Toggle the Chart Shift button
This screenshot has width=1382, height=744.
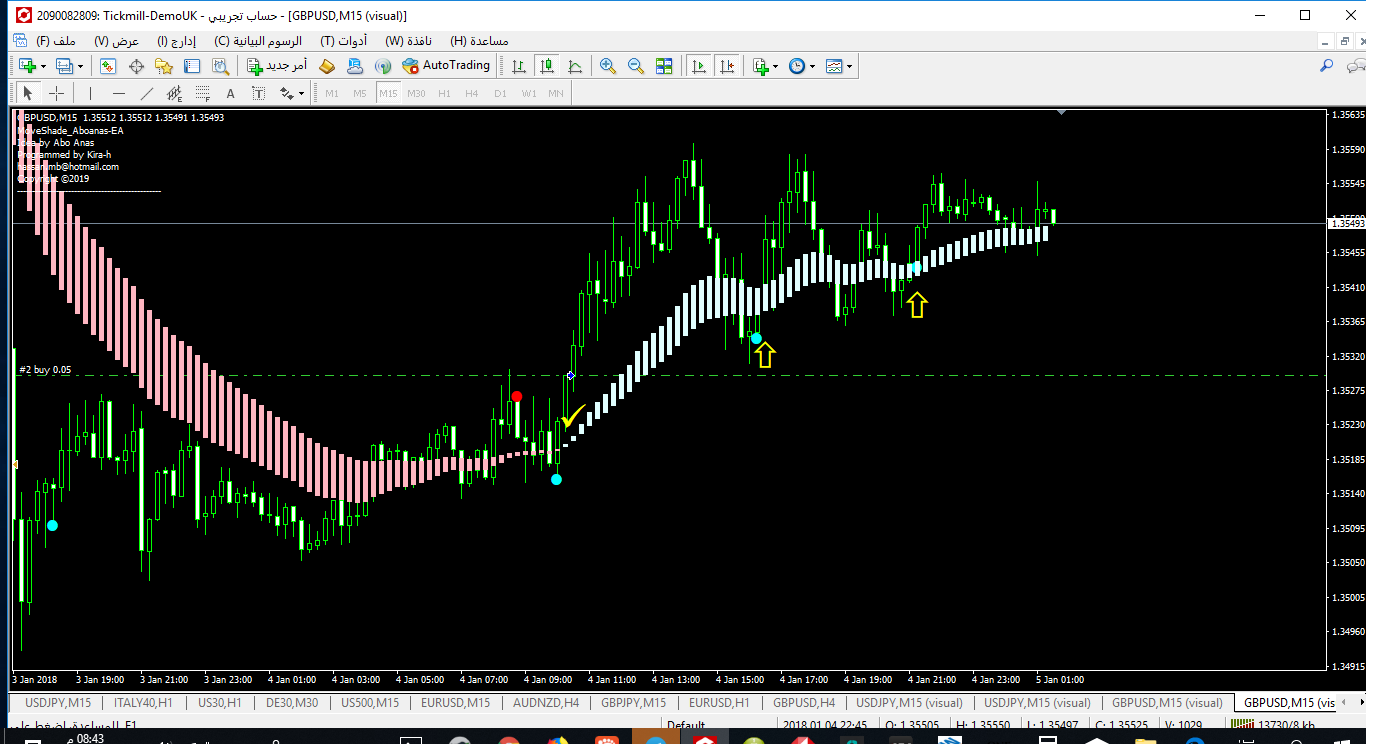point(727,66)
